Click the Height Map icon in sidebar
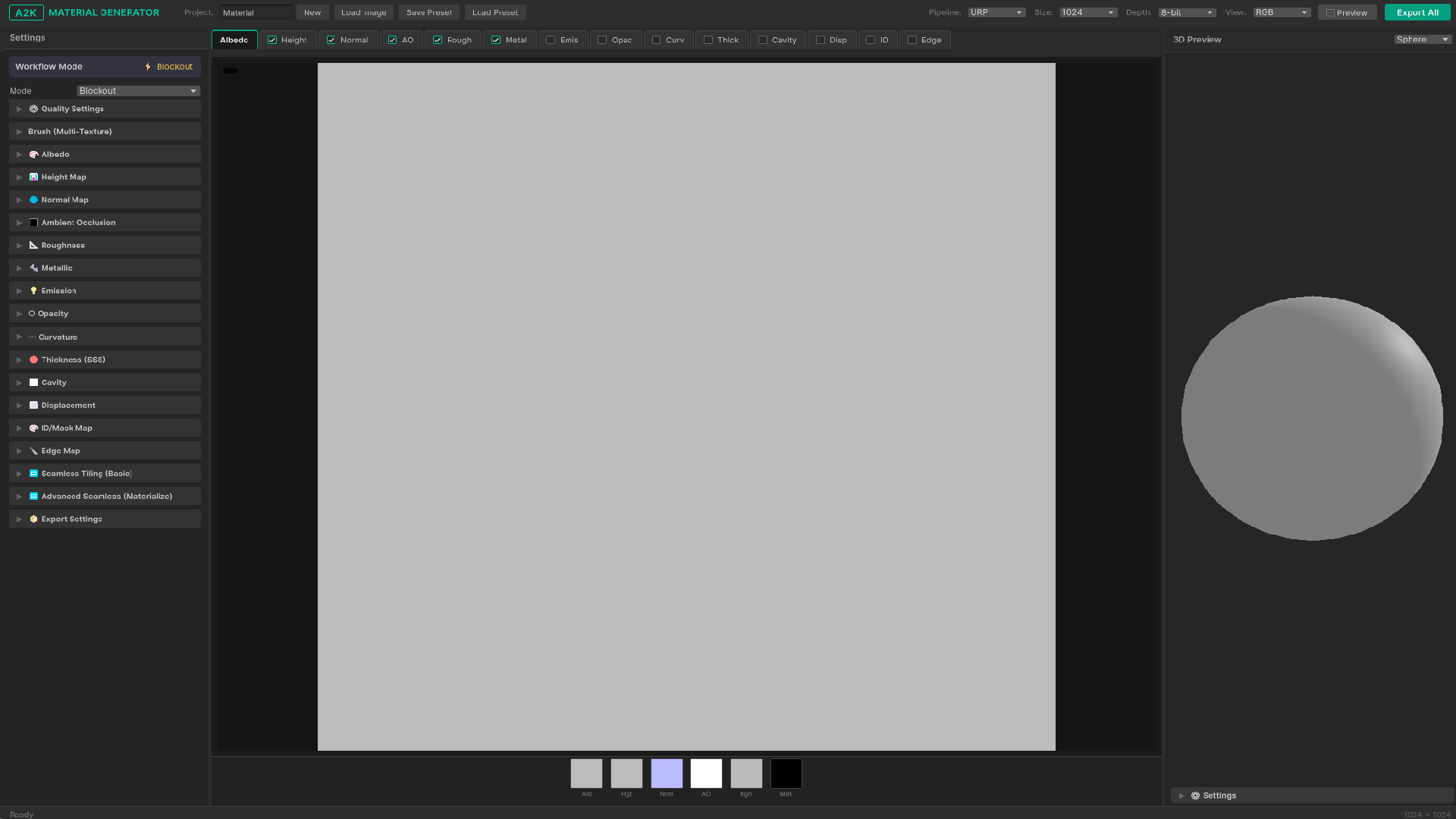The image size is (1456, 819). pos(33,177)
